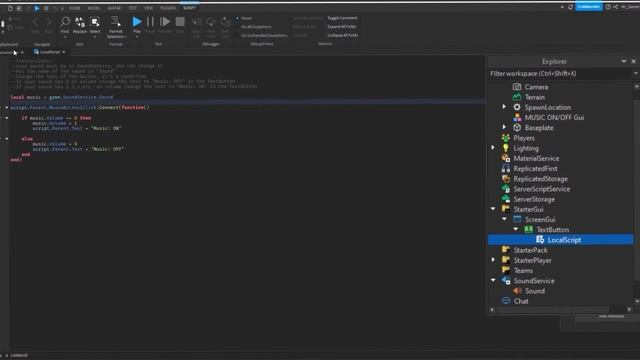This screenshot has width=640, height=360.
Task: Switch to the TEST ribbon tab
Action: 133,8
